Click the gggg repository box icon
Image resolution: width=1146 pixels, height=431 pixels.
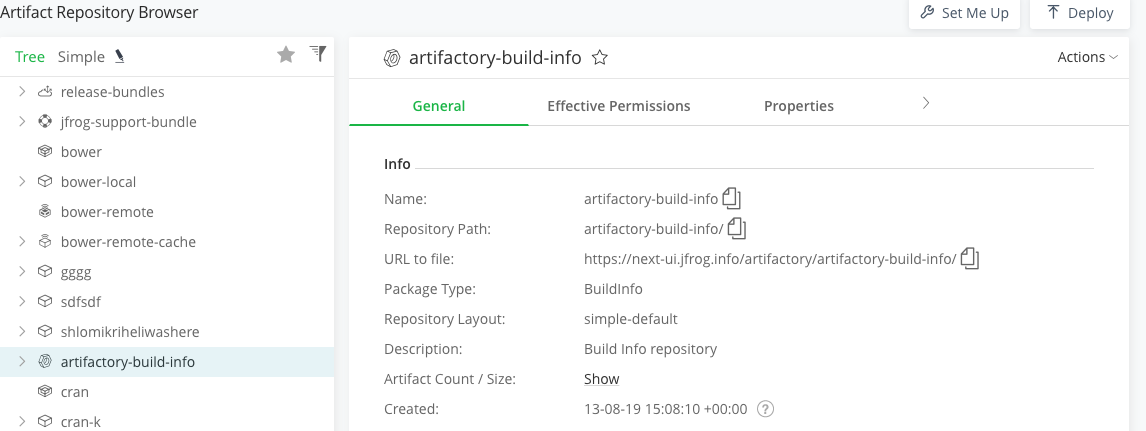(x=45, y=271)
